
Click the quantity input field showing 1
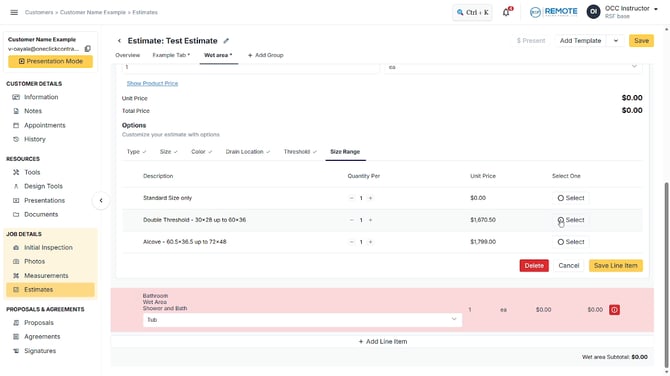coord(250,67)
